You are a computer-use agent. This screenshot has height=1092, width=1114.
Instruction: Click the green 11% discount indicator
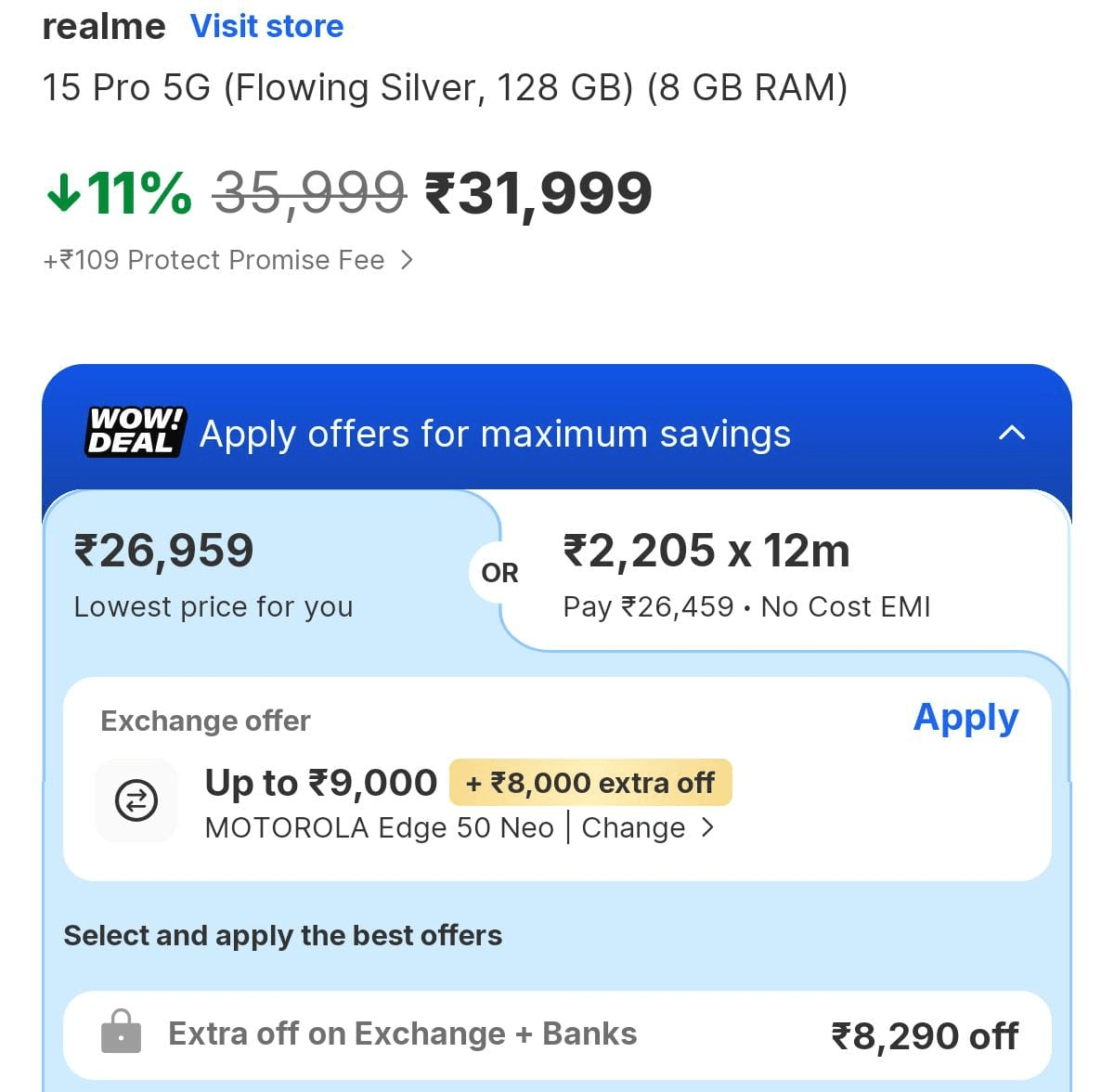(x=117, y=193)
